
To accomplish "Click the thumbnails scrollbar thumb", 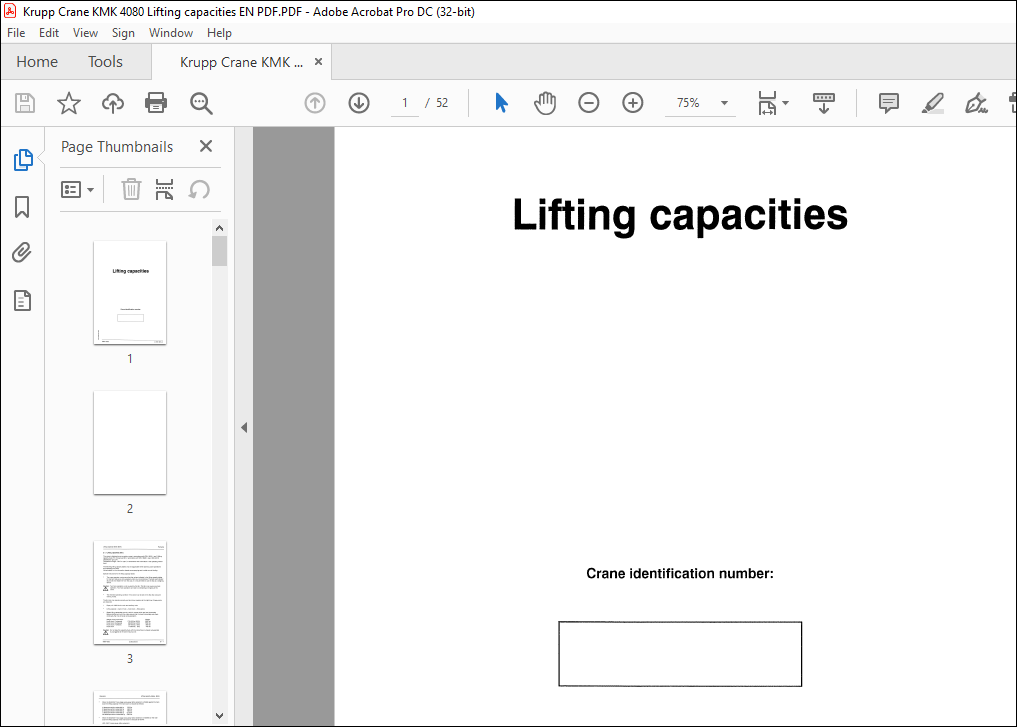I will 219,251.
